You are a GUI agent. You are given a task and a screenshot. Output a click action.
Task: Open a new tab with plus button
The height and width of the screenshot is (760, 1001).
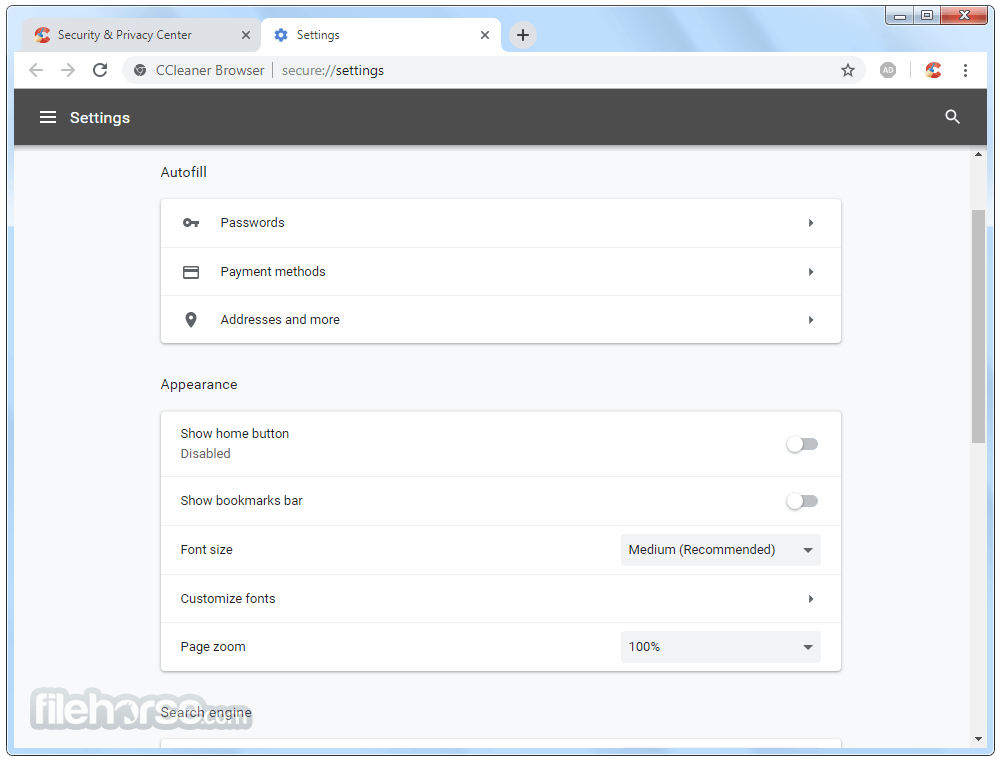click(x=523, y=35)
